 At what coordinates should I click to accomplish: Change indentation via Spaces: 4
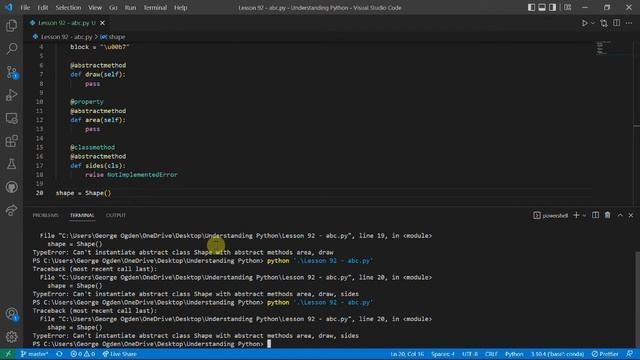tap(443, 354)
